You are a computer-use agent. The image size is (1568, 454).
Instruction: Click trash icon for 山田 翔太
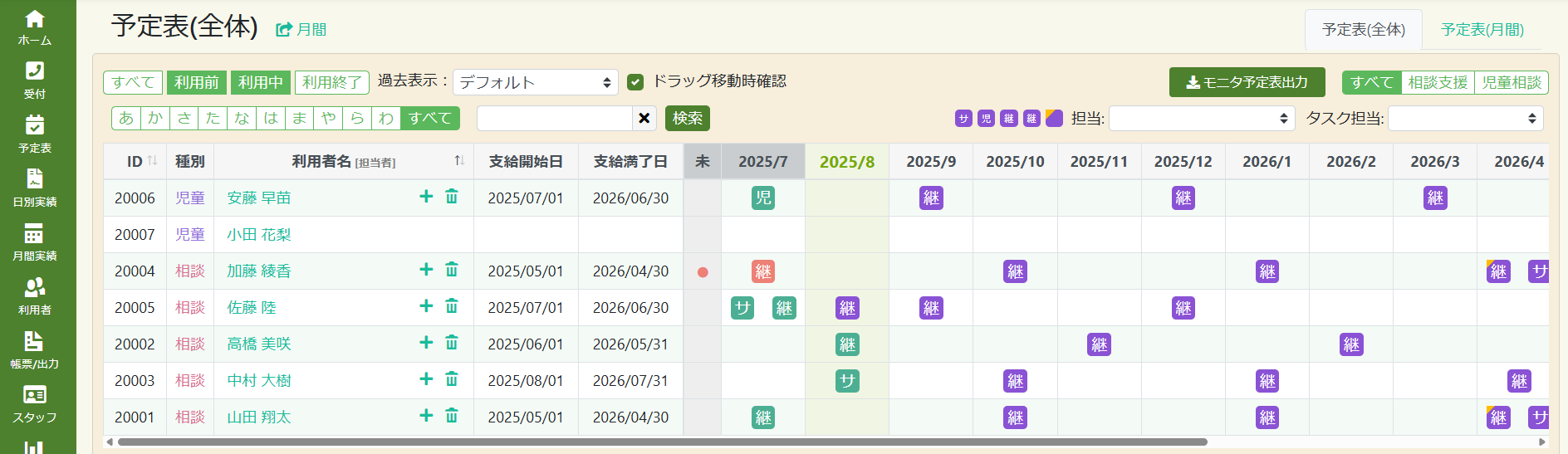point(452,416)
